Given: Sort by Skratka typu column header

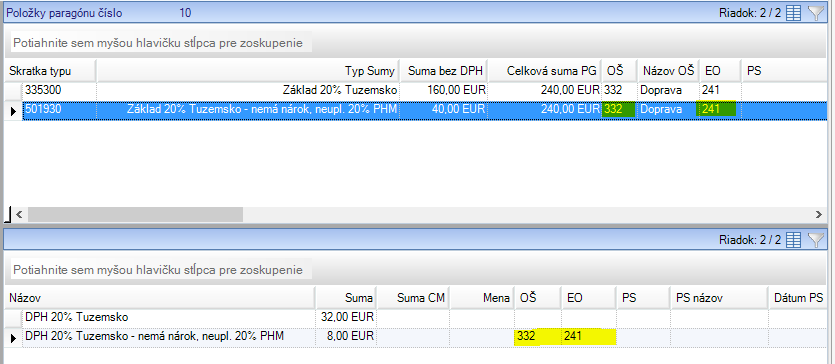Looking at the screenshot, I should [x=51, y=71].
